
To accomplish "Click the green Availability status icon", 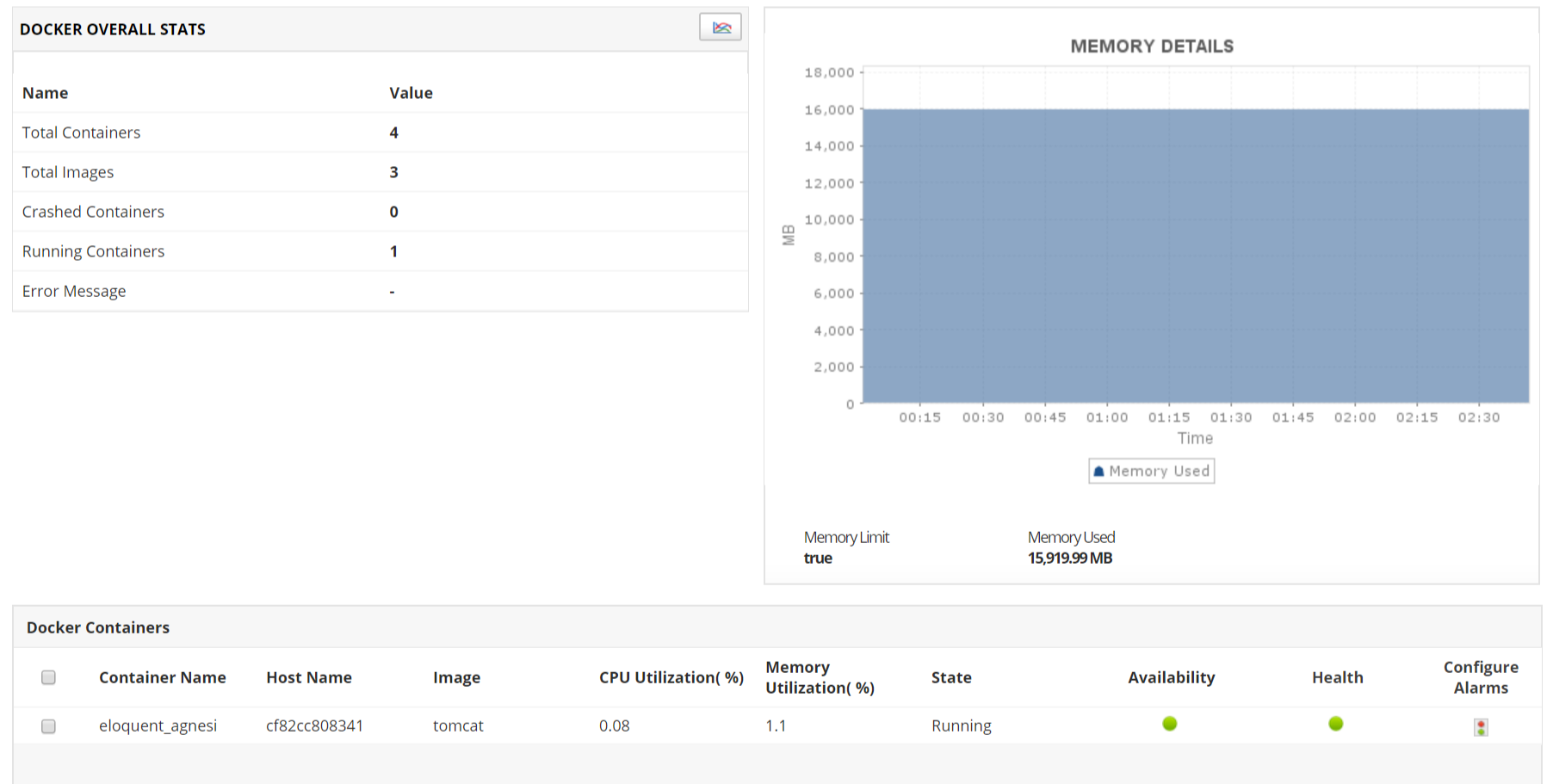I will [1169, 725].
